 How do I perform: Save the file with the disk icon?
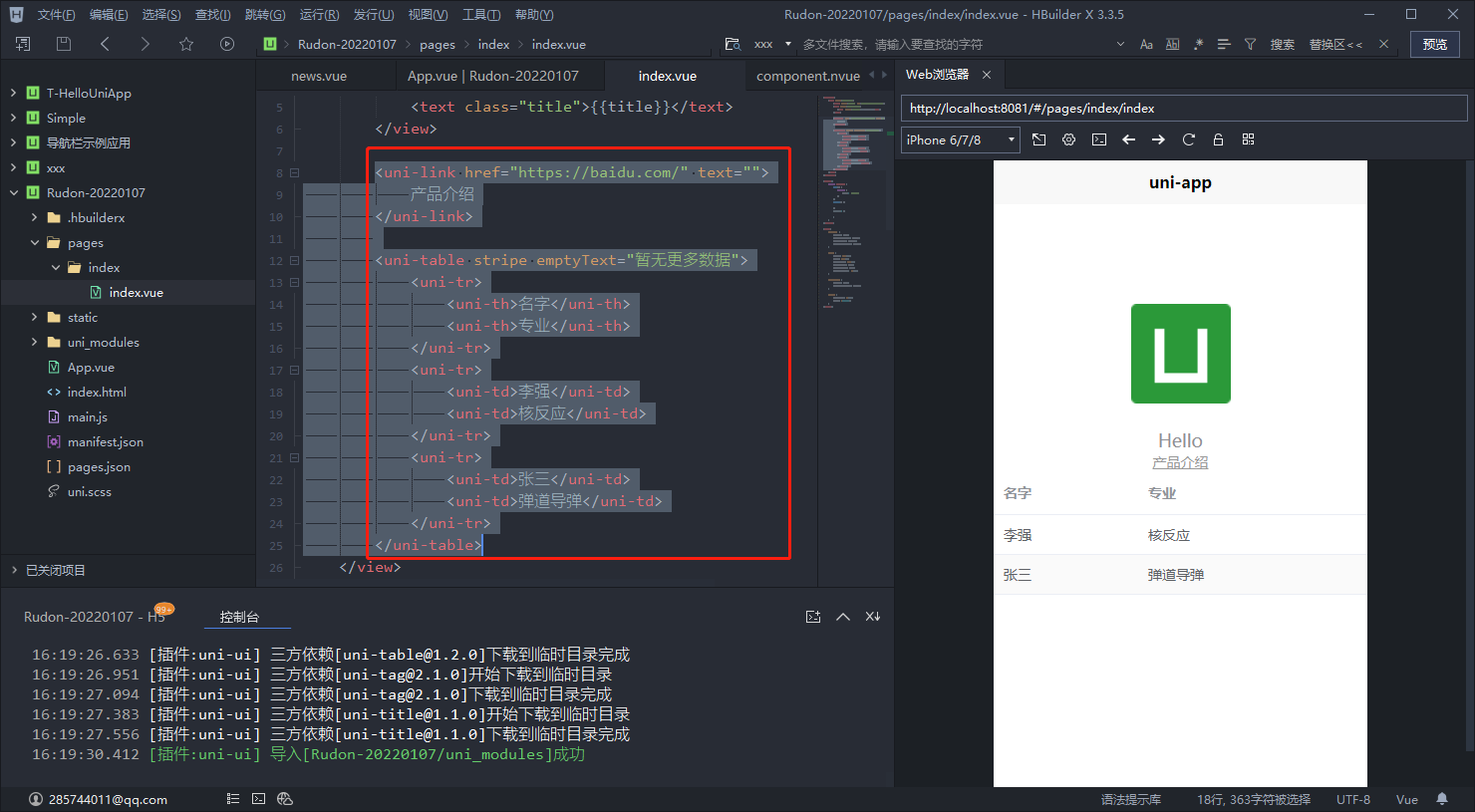pyautogui.click(x=64, y=44)
